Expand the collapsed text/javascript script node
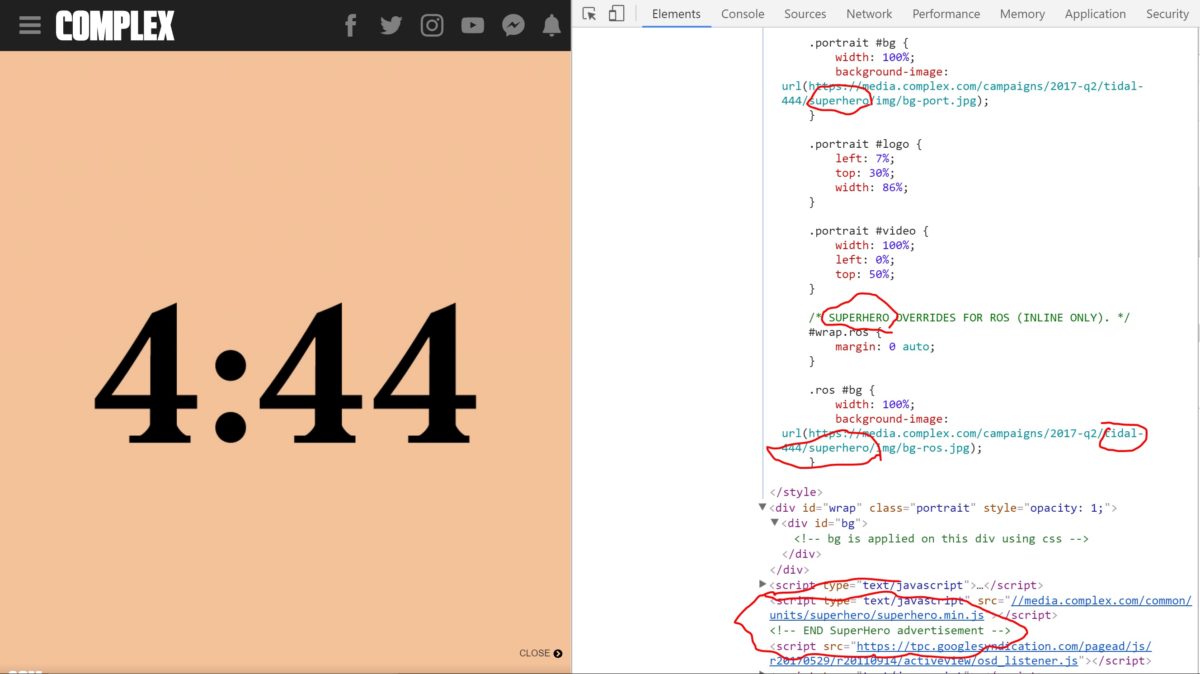Image resolution: width=1200 pixels, height=674 pixels. point(763,585)
